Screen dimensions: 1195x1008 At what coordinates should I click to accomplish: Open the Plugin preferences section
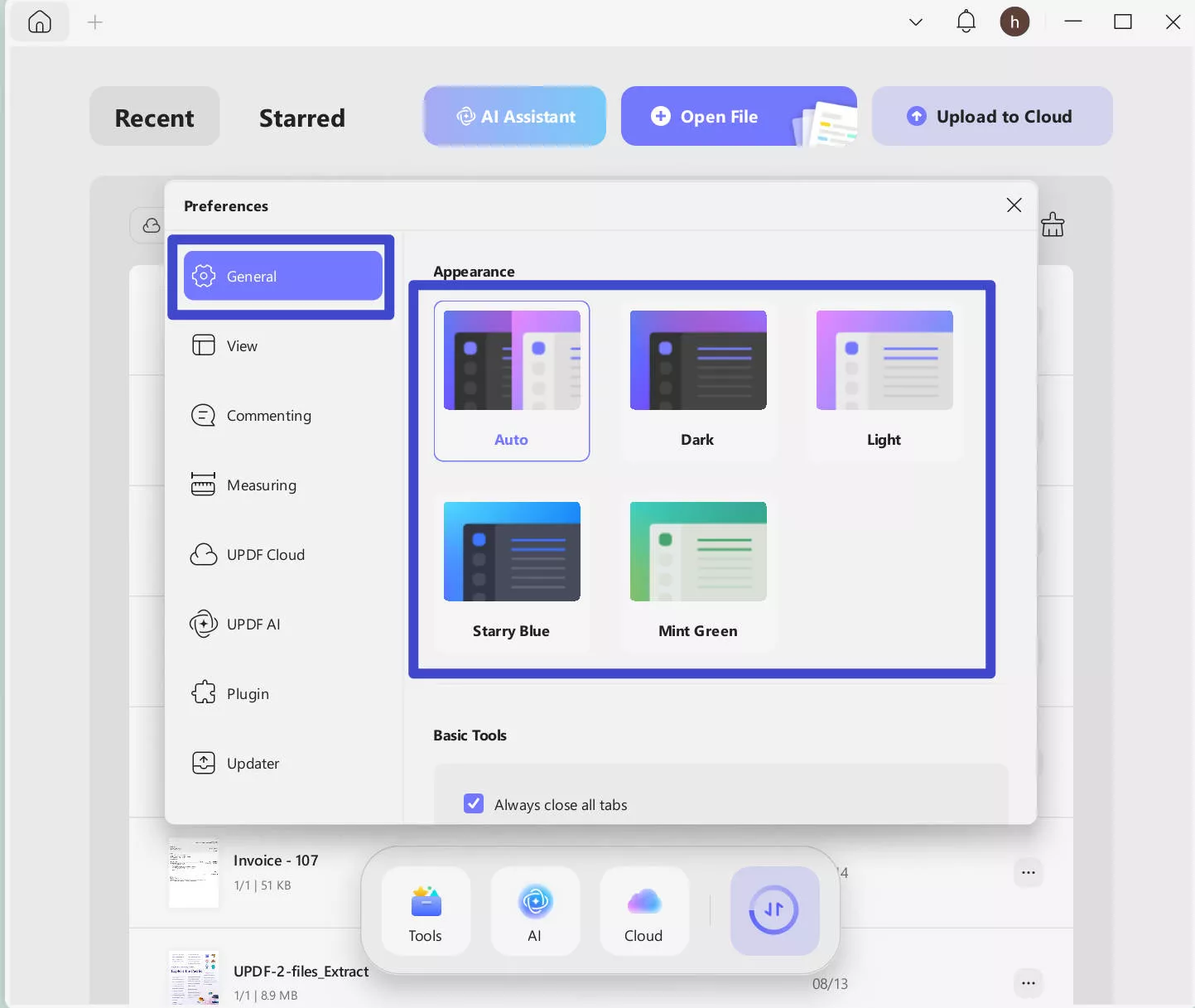pyautogui.click(x=283, y=693)
